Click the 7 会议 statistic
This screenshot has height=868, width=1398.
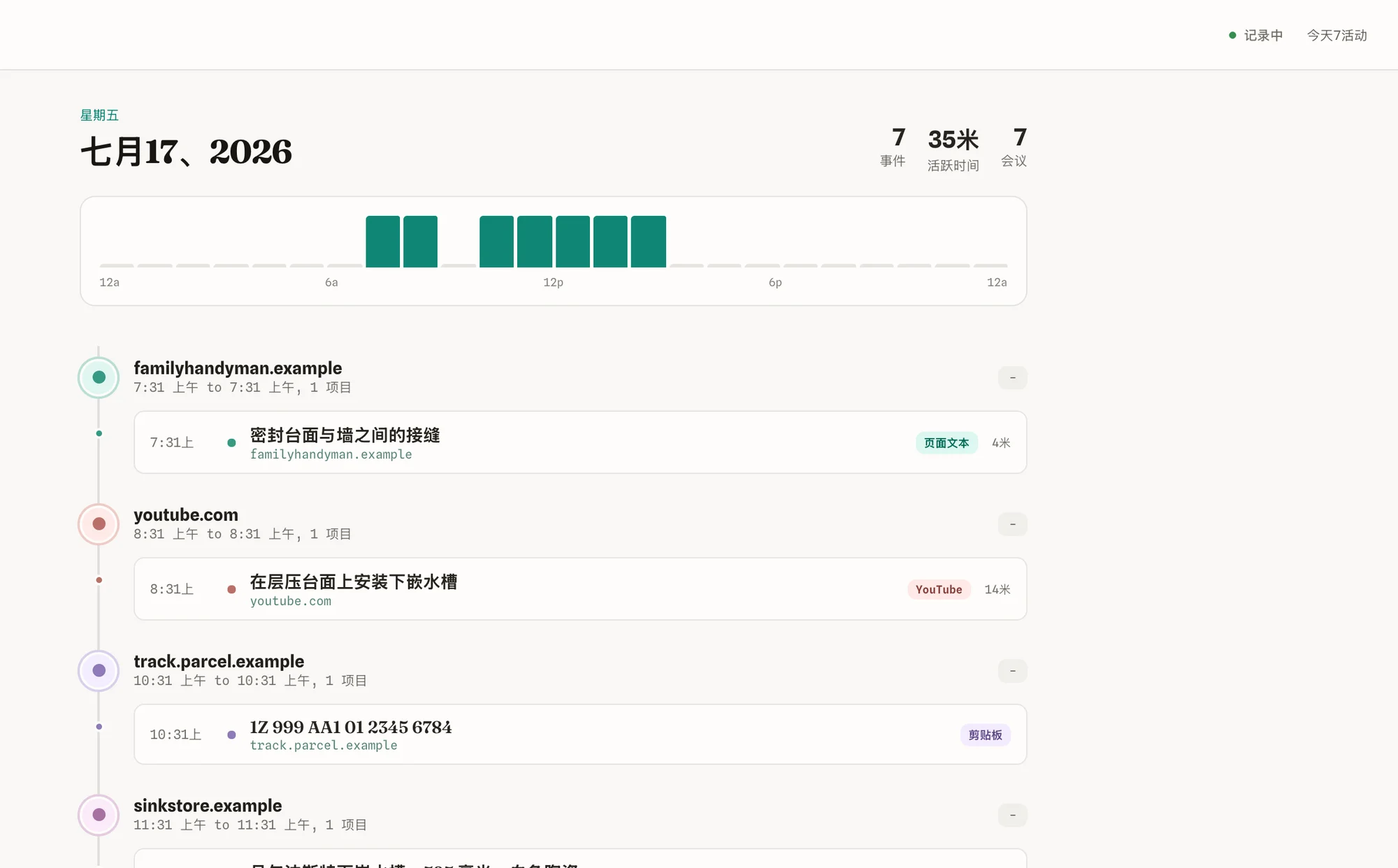pos(1014,147)
